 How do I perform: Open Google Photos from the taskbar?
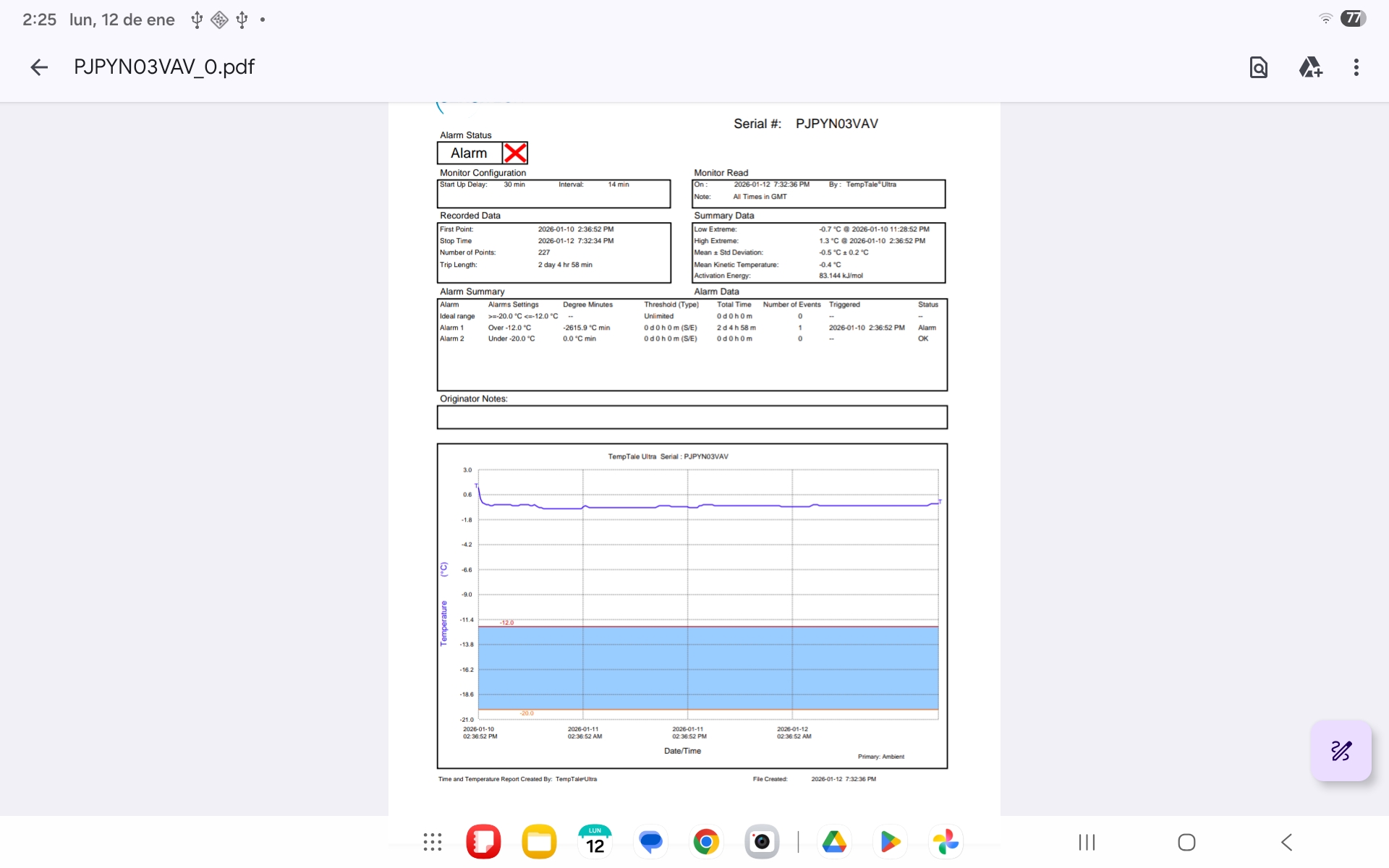click(946, 842)
